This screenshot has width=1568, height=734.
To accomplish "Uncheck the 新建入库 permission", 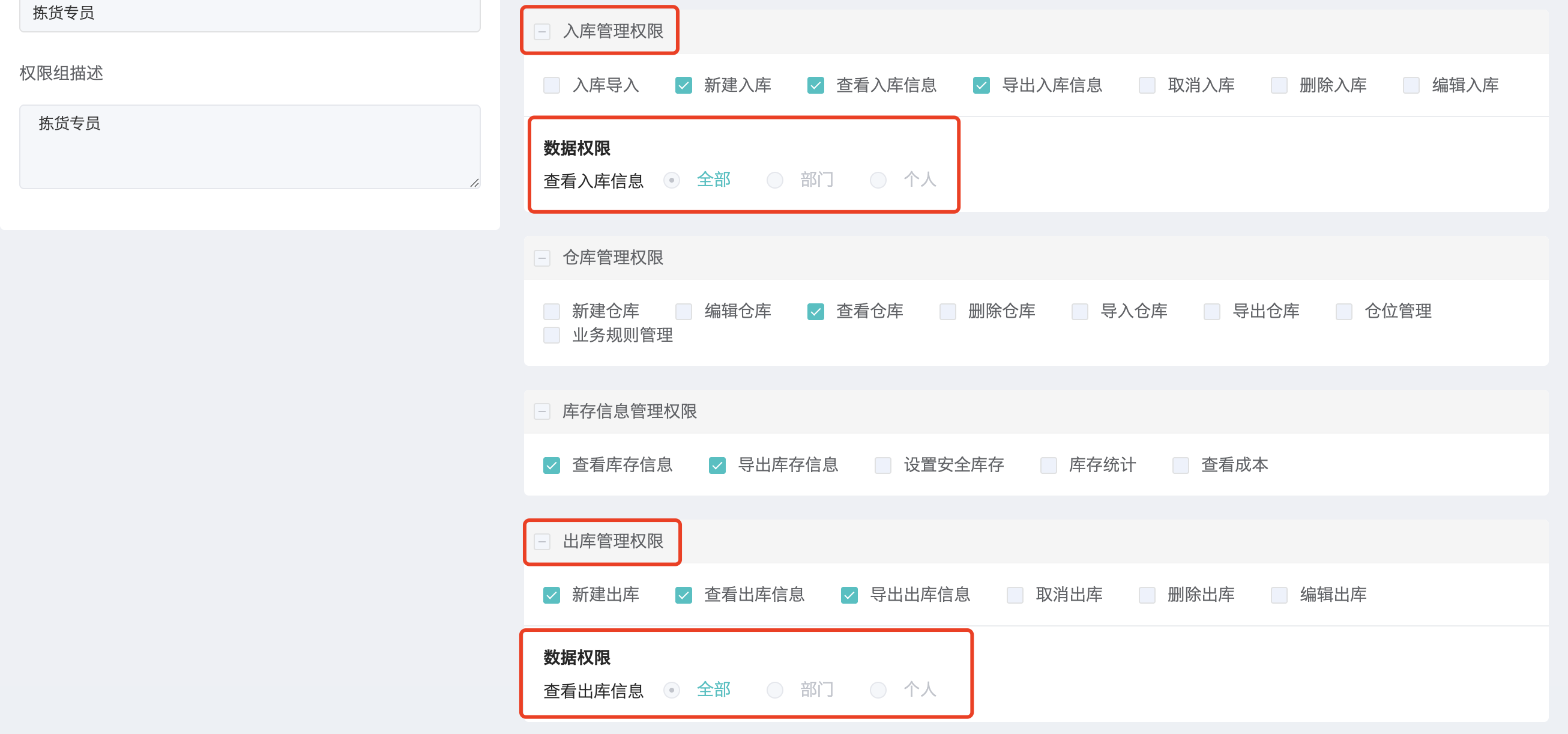I will (684, 85).
